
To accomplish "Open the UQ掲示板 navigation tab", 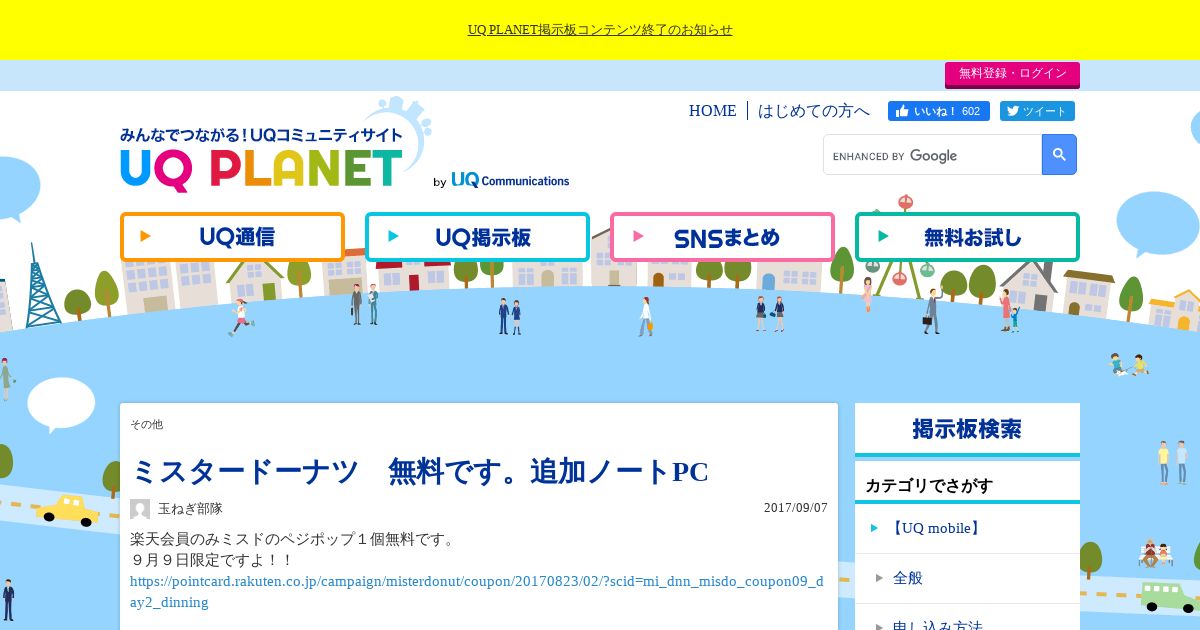I will [477, 237].
